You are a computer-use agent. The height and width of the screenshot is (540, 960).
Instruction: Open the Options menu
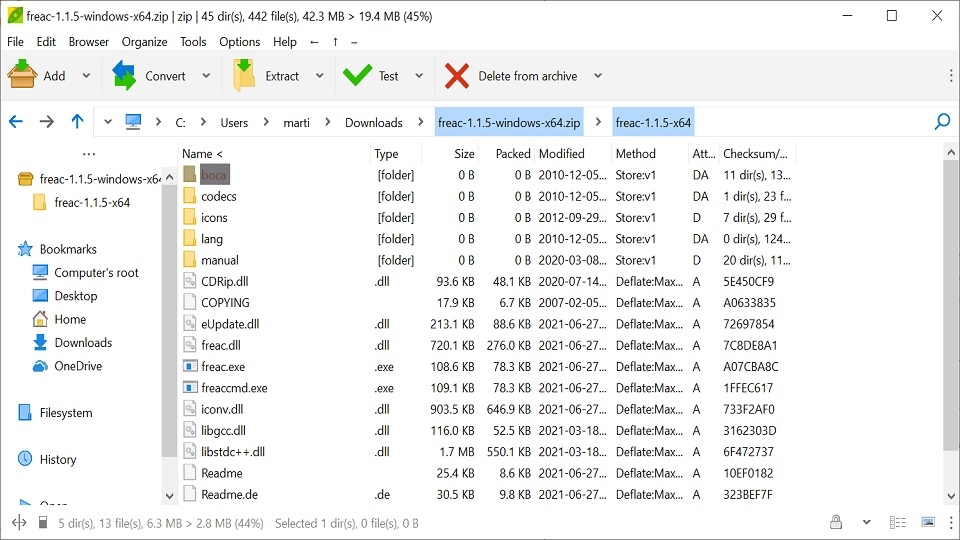point(239,42)
